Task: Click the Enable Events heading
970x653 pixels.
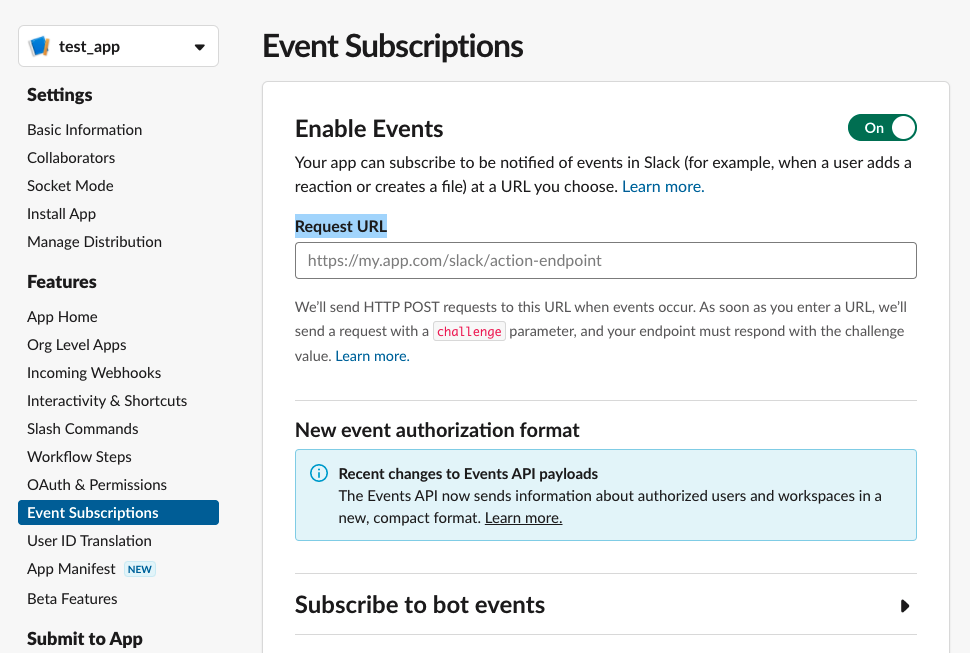Action: pyautogui.click(x=369, y=129)
